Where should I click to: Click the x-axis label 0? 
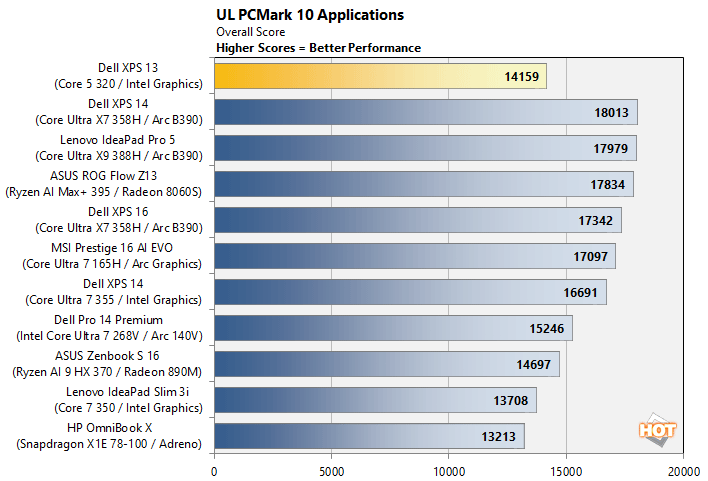(x=214, y=472)
